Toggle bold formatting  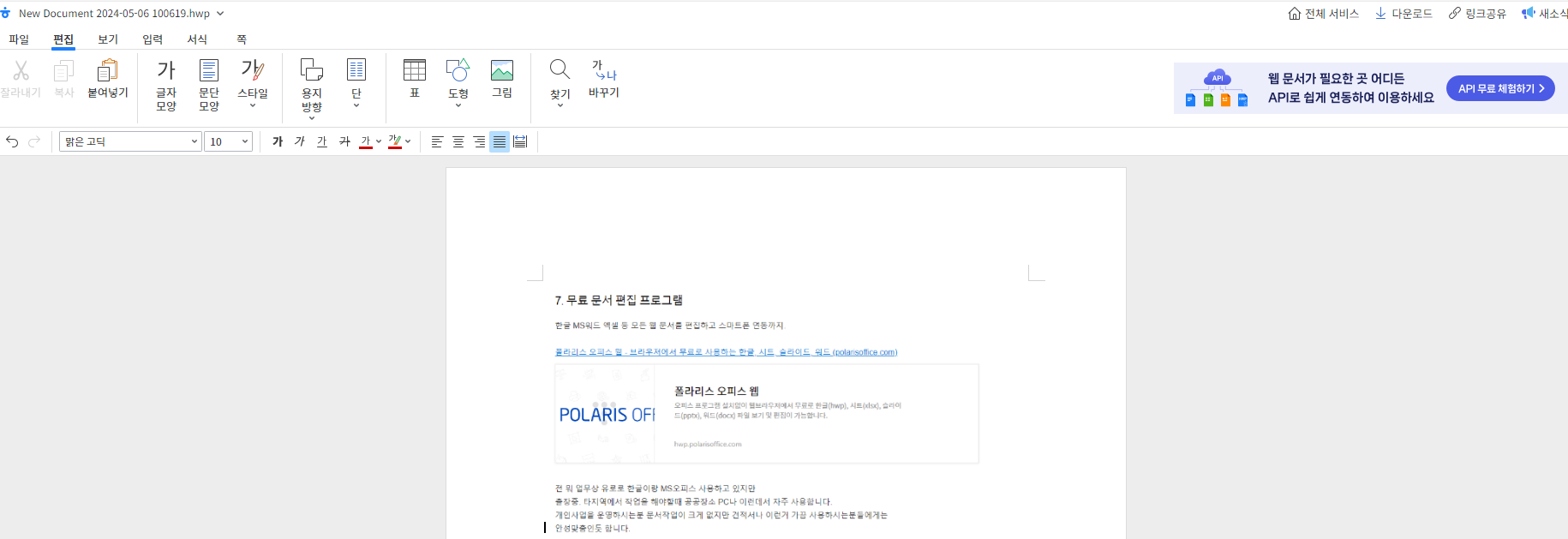coord(278,141)
